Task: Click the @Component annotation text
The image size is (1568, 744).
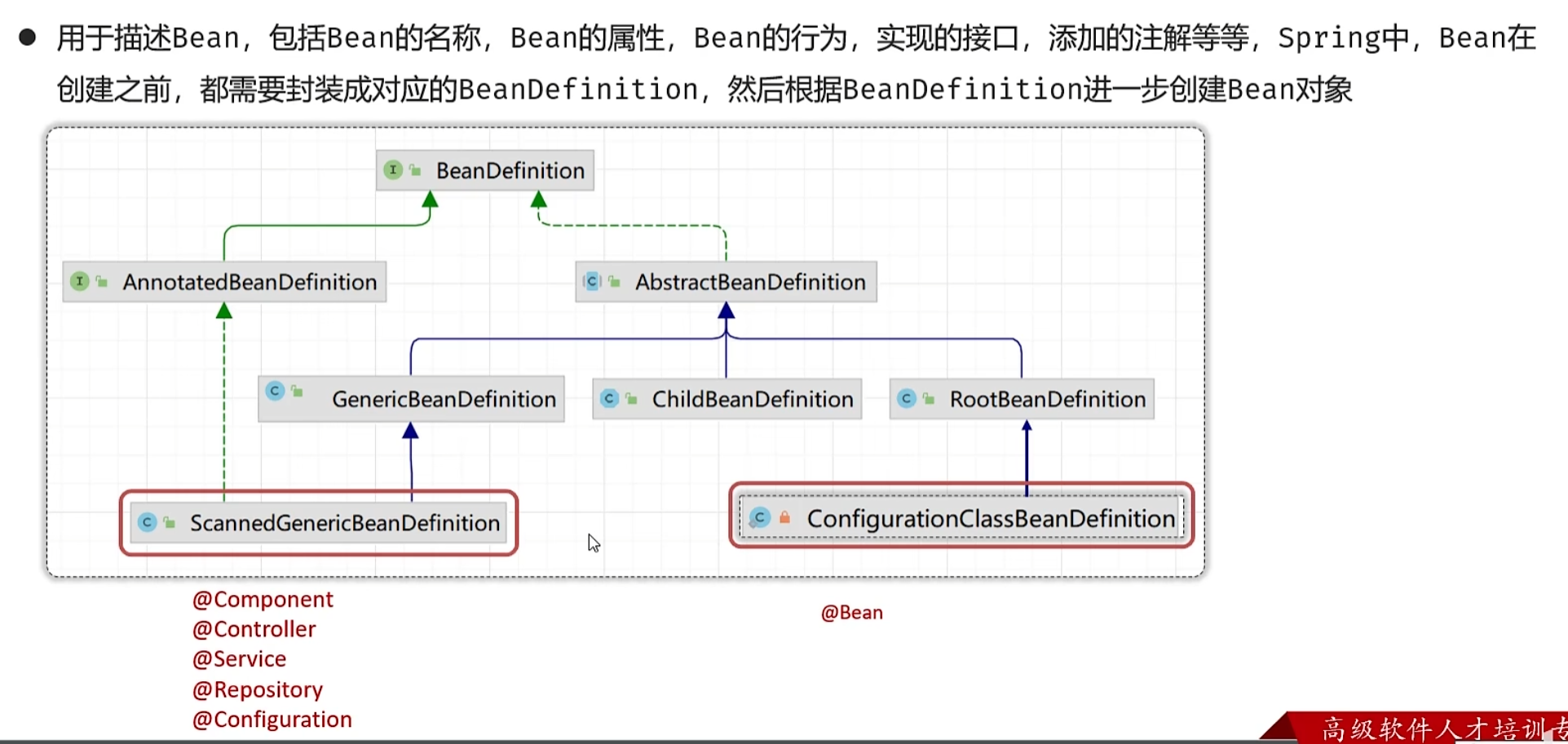Action: pos(263,599)
